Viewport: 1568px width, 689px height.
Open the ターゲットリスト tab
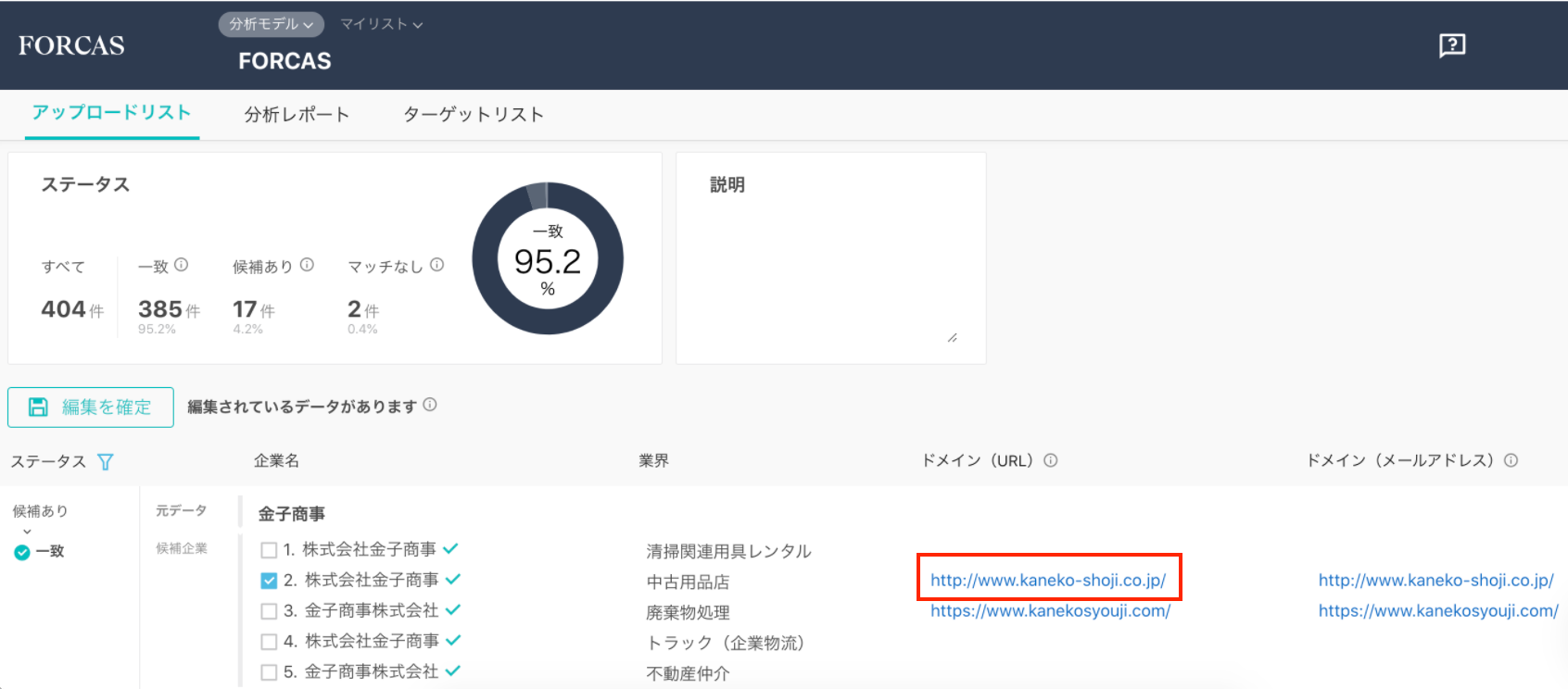tap(473, 115)
